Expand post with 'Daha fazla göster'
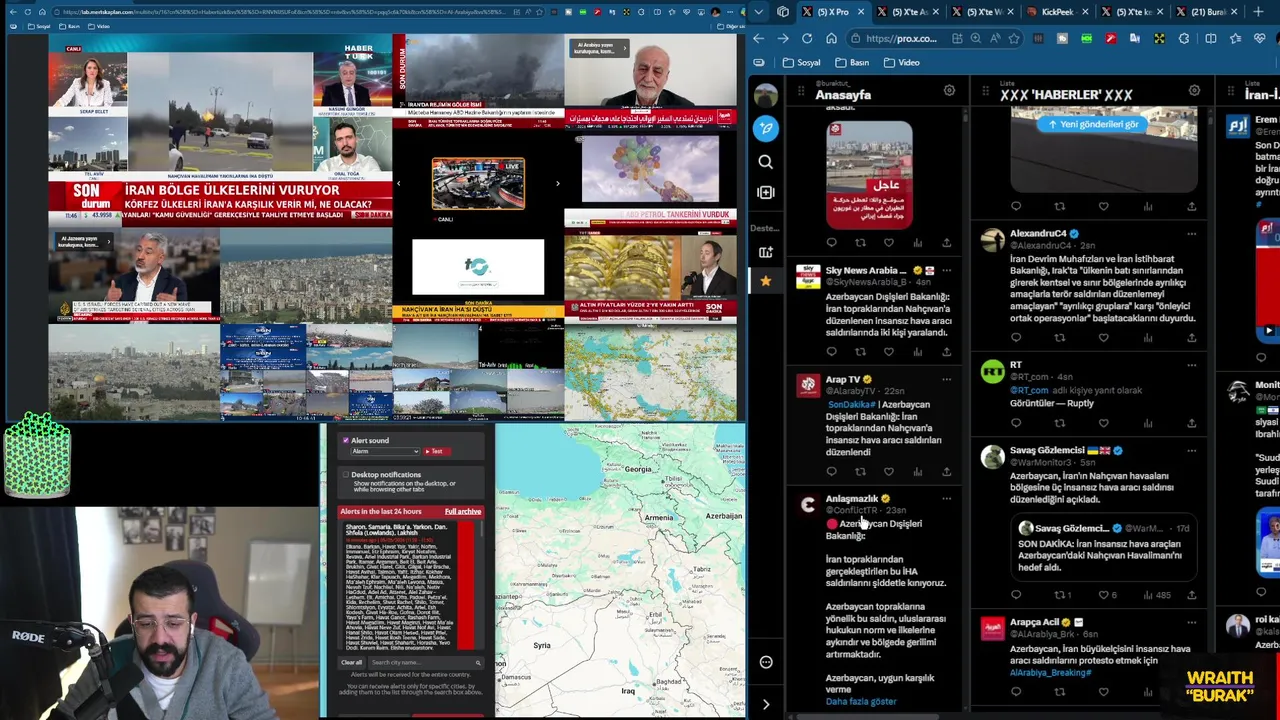The image size is (1280, 720). point(861,702)
